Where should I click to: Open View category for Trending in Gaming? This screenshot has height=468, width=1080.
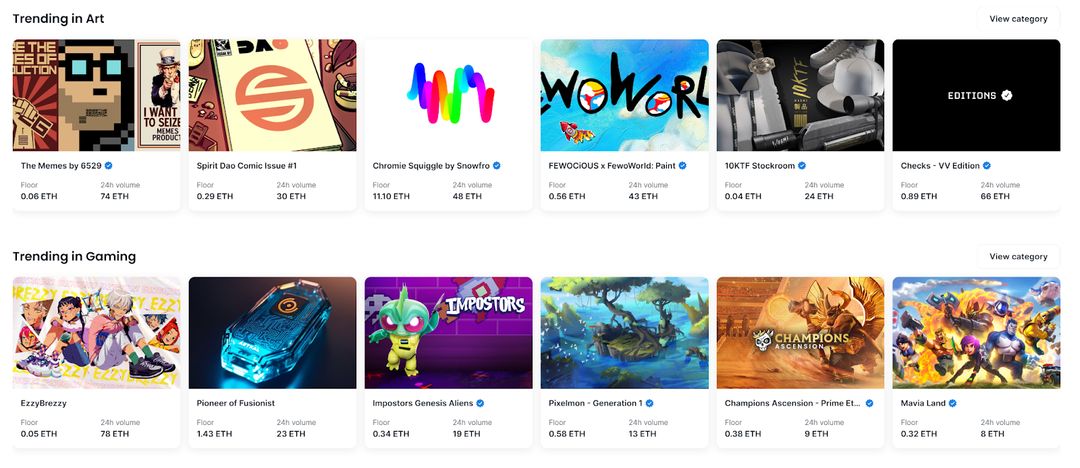click(1018, 256)
